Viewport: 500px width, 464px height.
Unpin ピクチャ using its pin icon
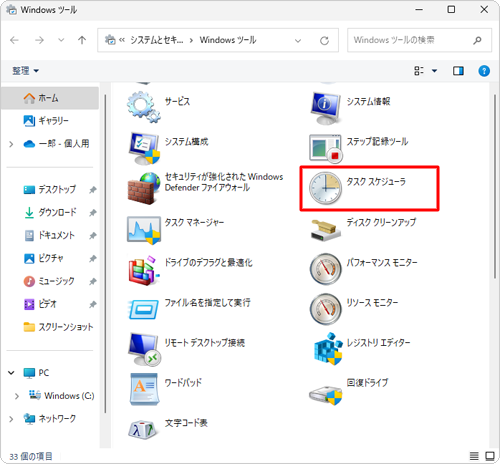pos(93,259)
